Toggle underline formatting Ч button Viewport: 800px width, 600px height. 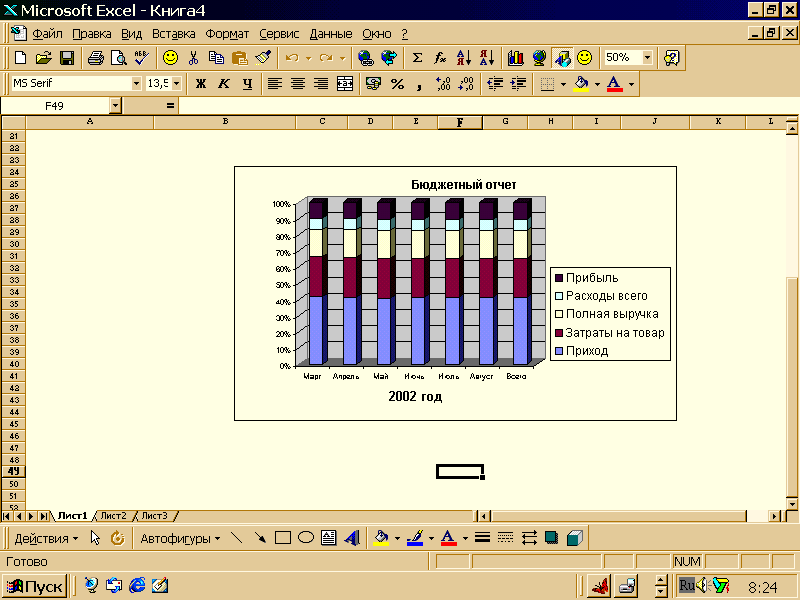point(247,84)
